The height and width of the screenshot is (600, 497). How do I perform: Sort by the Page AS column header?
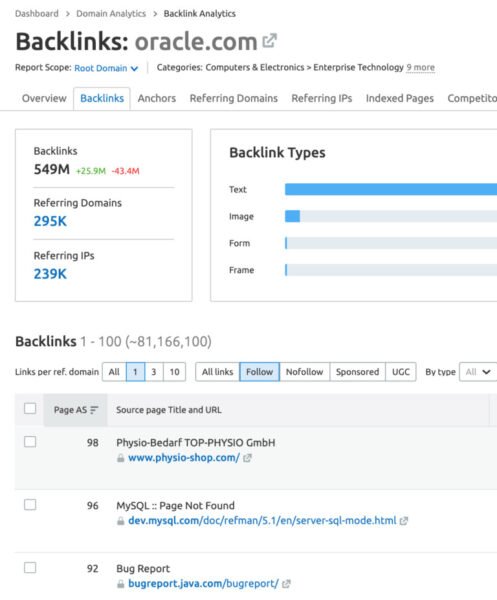(75, 410)
